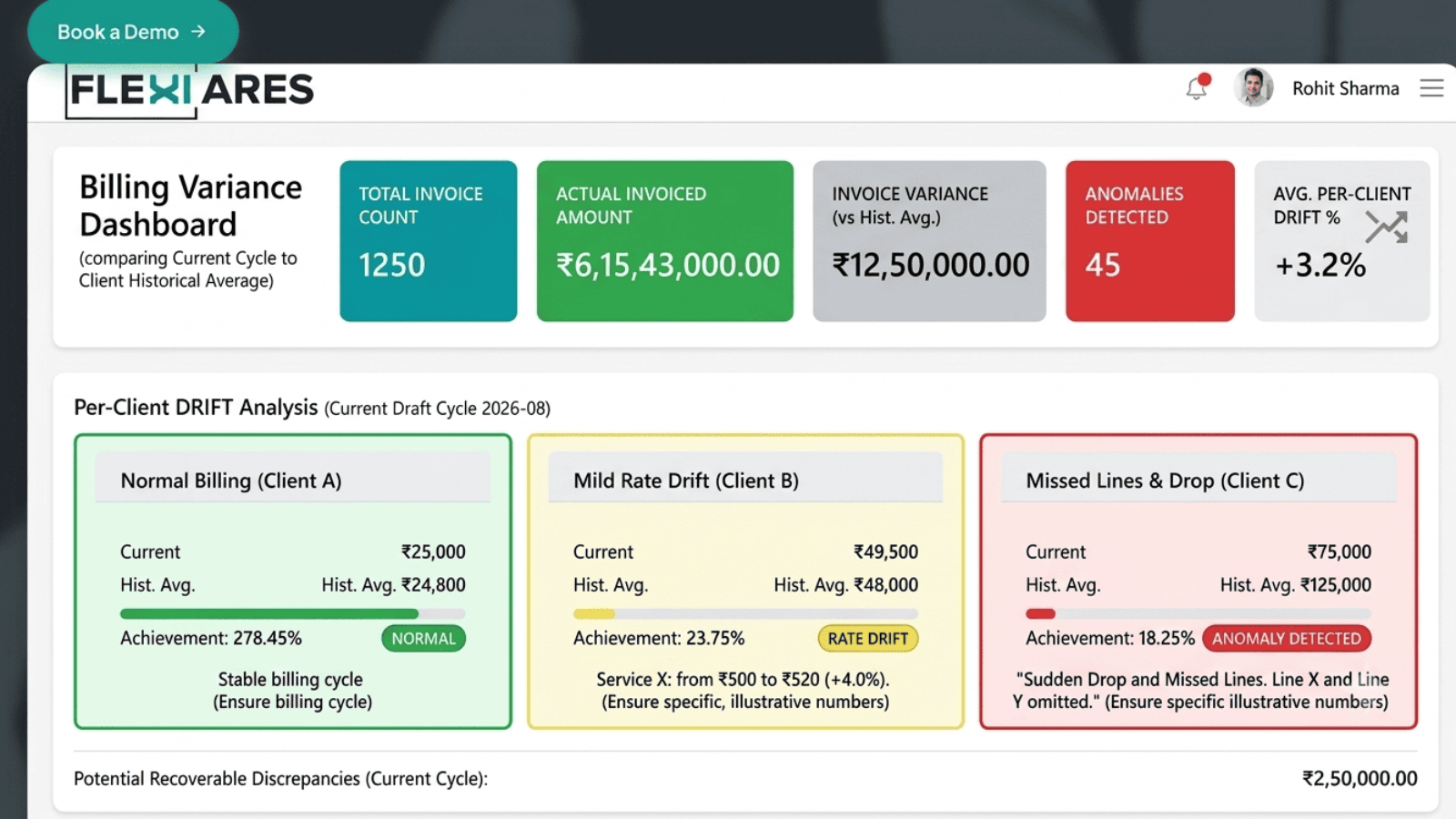The height and width of the screenshot is (819, 1456).
Task: Click the 45 anomalies value
Action: (1102, 265)
